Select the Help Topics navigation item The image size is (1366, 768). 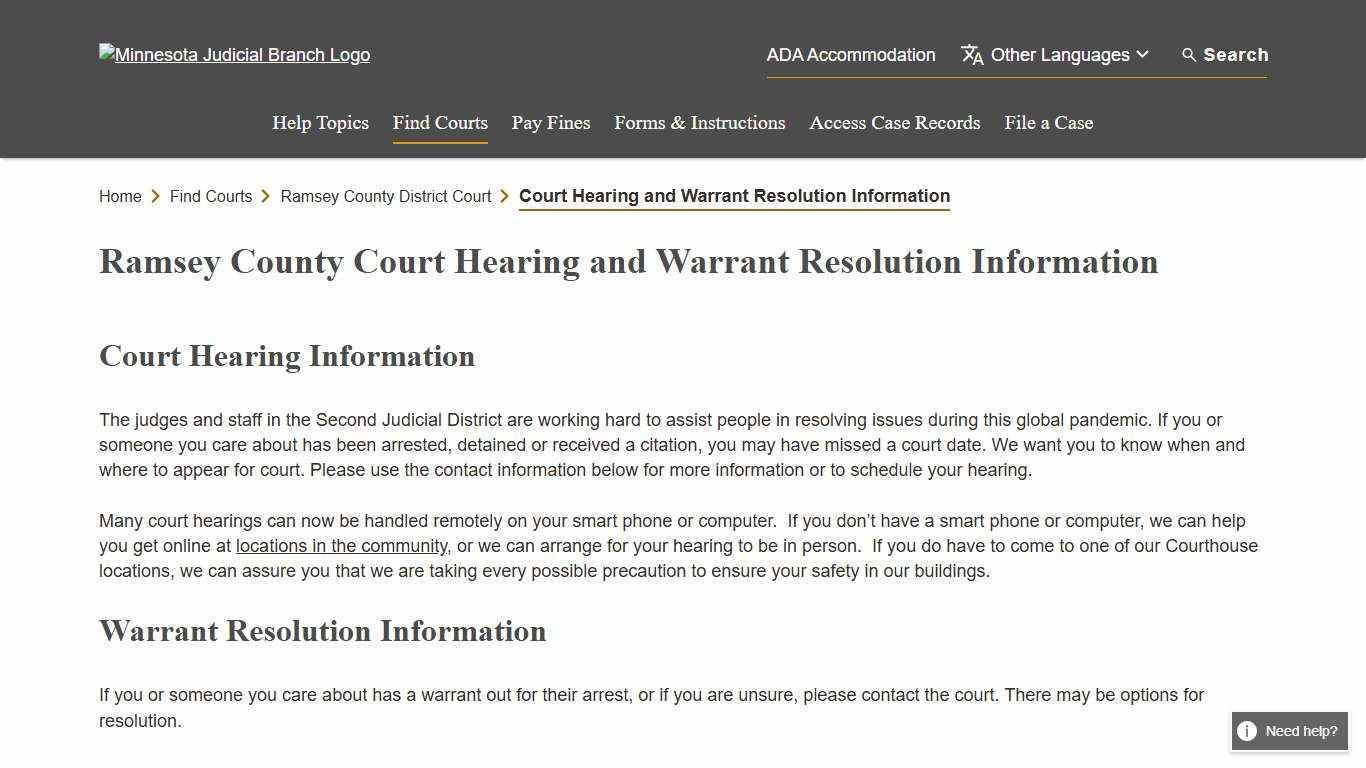tap(320, 122)
